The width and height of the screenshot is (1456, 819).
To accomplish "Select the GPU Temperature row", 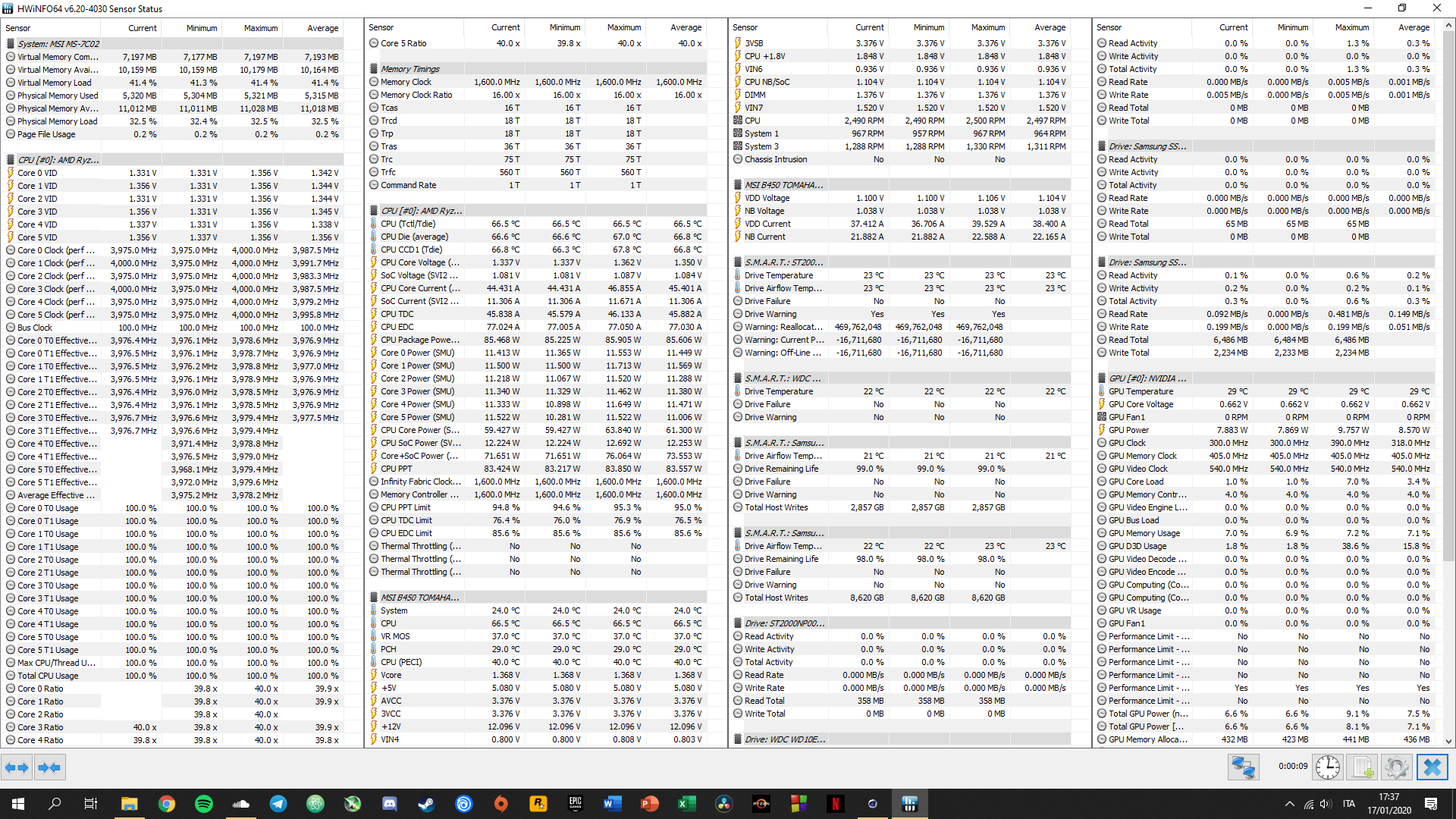I will [x=1266, y=391].
